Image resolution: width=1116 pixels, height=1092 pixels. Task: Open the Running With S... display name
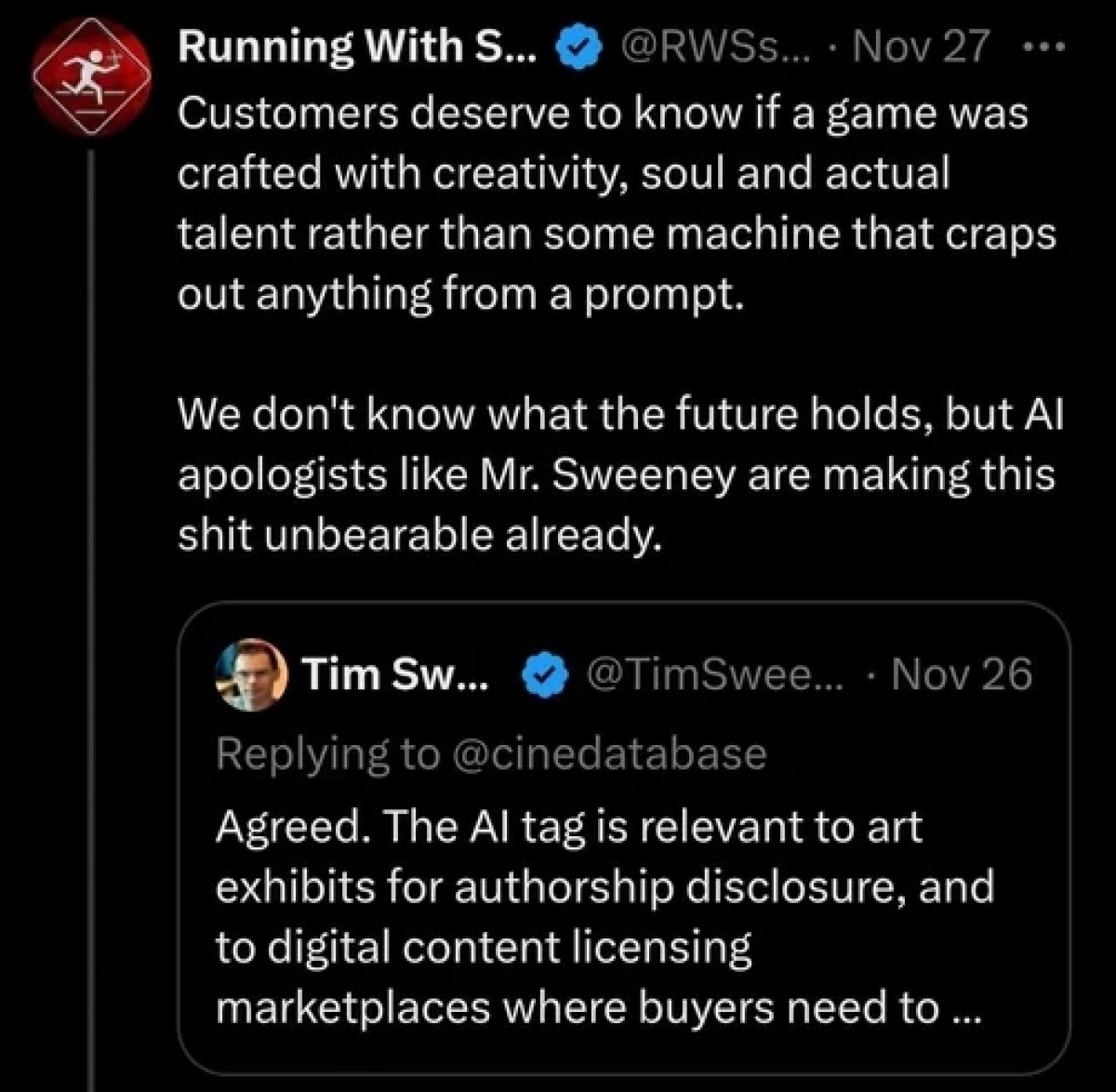[356, 46]
